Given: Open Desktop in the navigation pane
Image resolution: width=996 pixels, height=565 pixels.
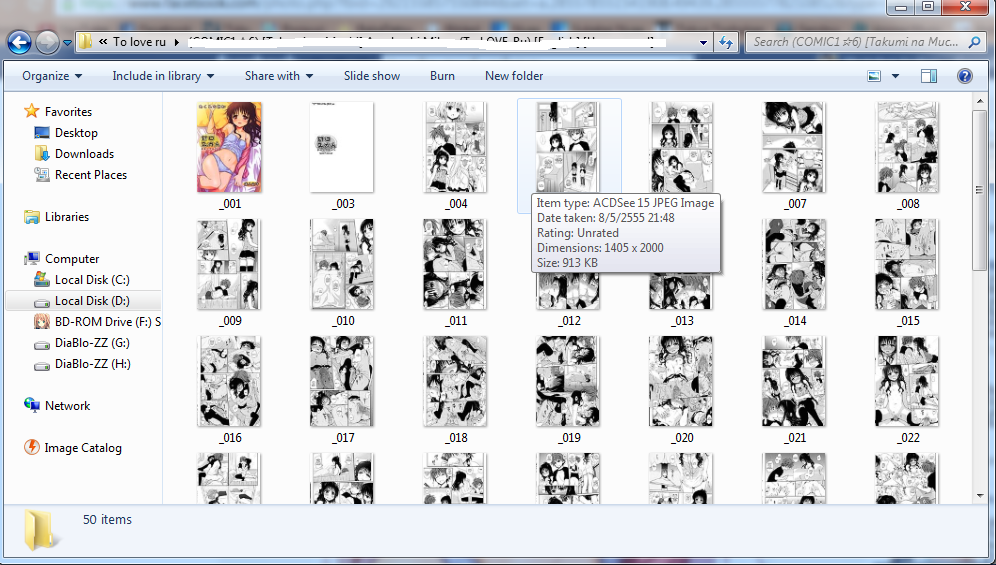Looking at the screenshot, I should click(76, 132).
